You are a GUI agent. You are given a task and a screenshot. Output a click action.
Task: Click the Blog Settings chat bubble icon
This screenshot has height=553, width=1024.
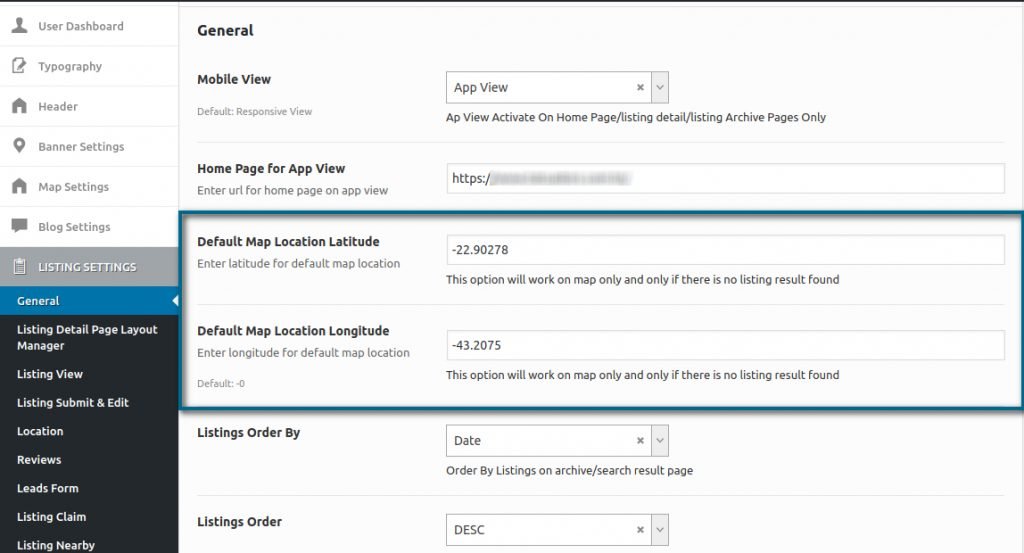click(20, 226)
